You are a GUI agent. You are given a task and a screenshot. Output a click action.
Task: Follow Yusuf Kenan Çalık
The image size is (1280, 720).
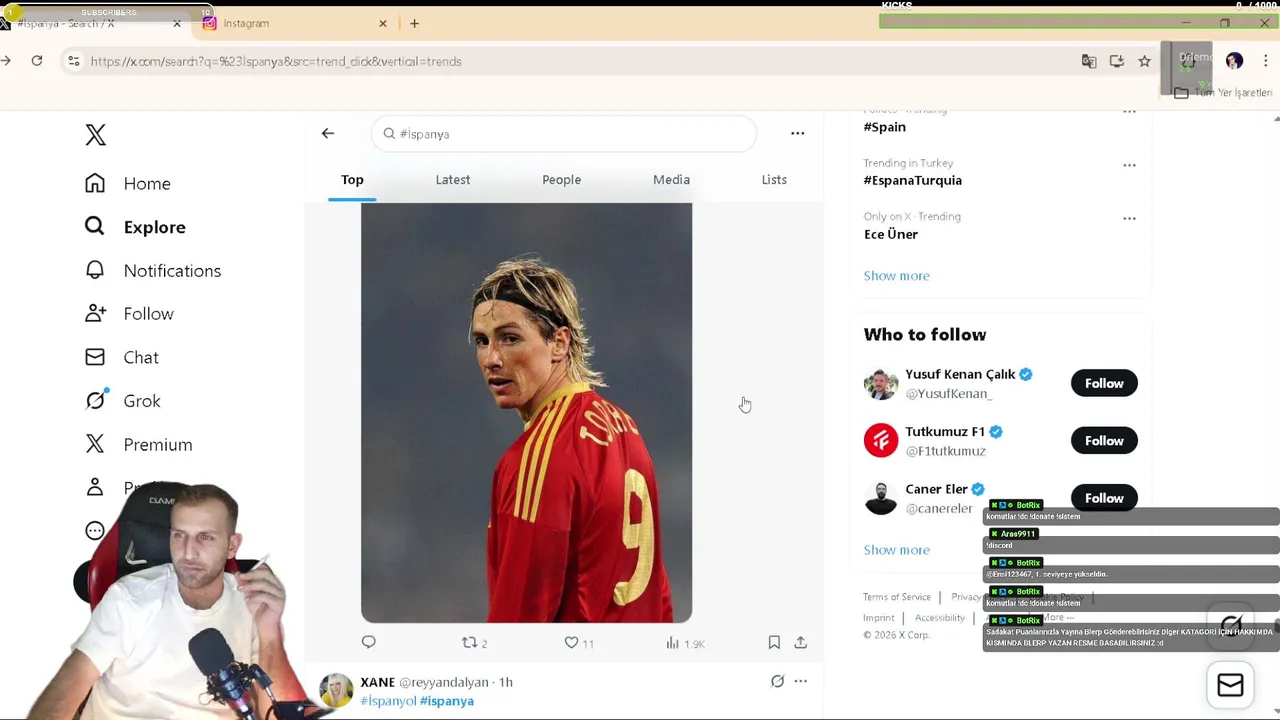click(x=1104, y=383)
